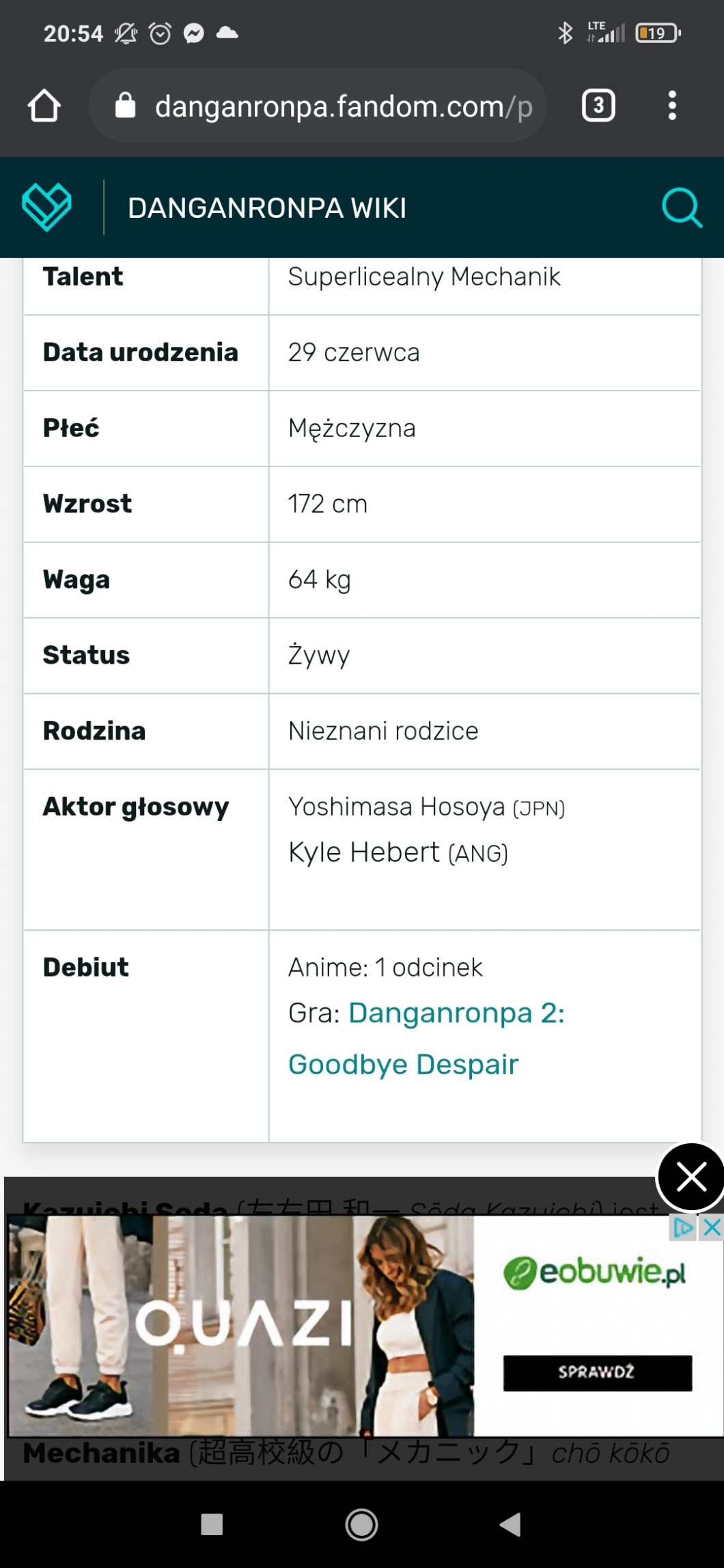Close the ad with small blue X
724x1568 pixels.
[712, 1228]
